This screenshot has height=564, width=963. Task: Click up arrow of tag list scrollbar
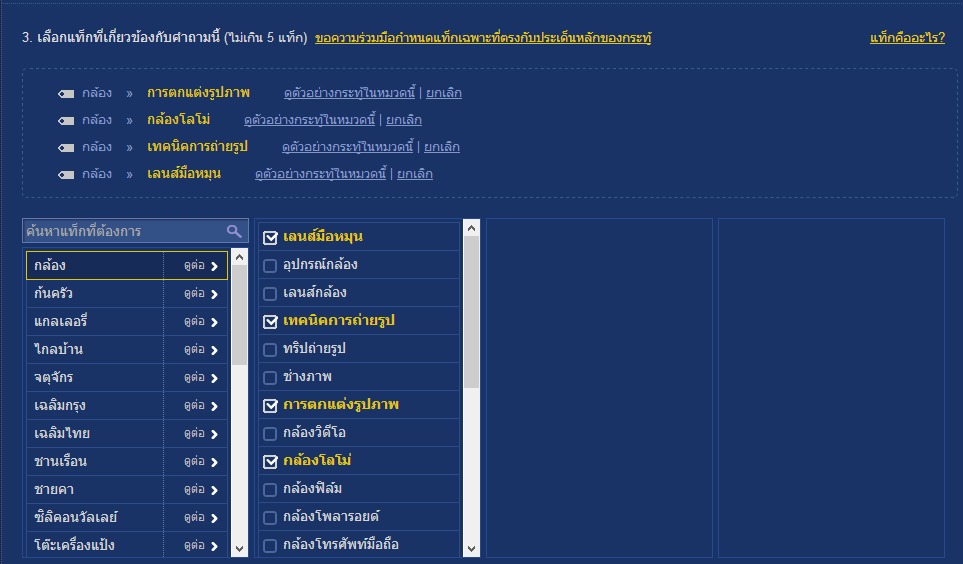(471, 228)
